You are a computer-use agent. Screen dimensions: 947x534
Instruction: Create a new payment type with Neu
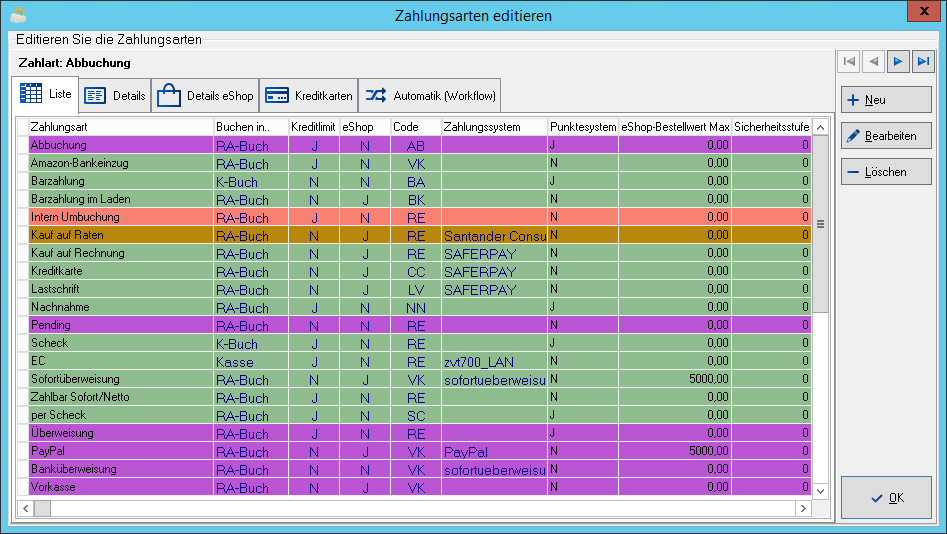tap(886, 100)
